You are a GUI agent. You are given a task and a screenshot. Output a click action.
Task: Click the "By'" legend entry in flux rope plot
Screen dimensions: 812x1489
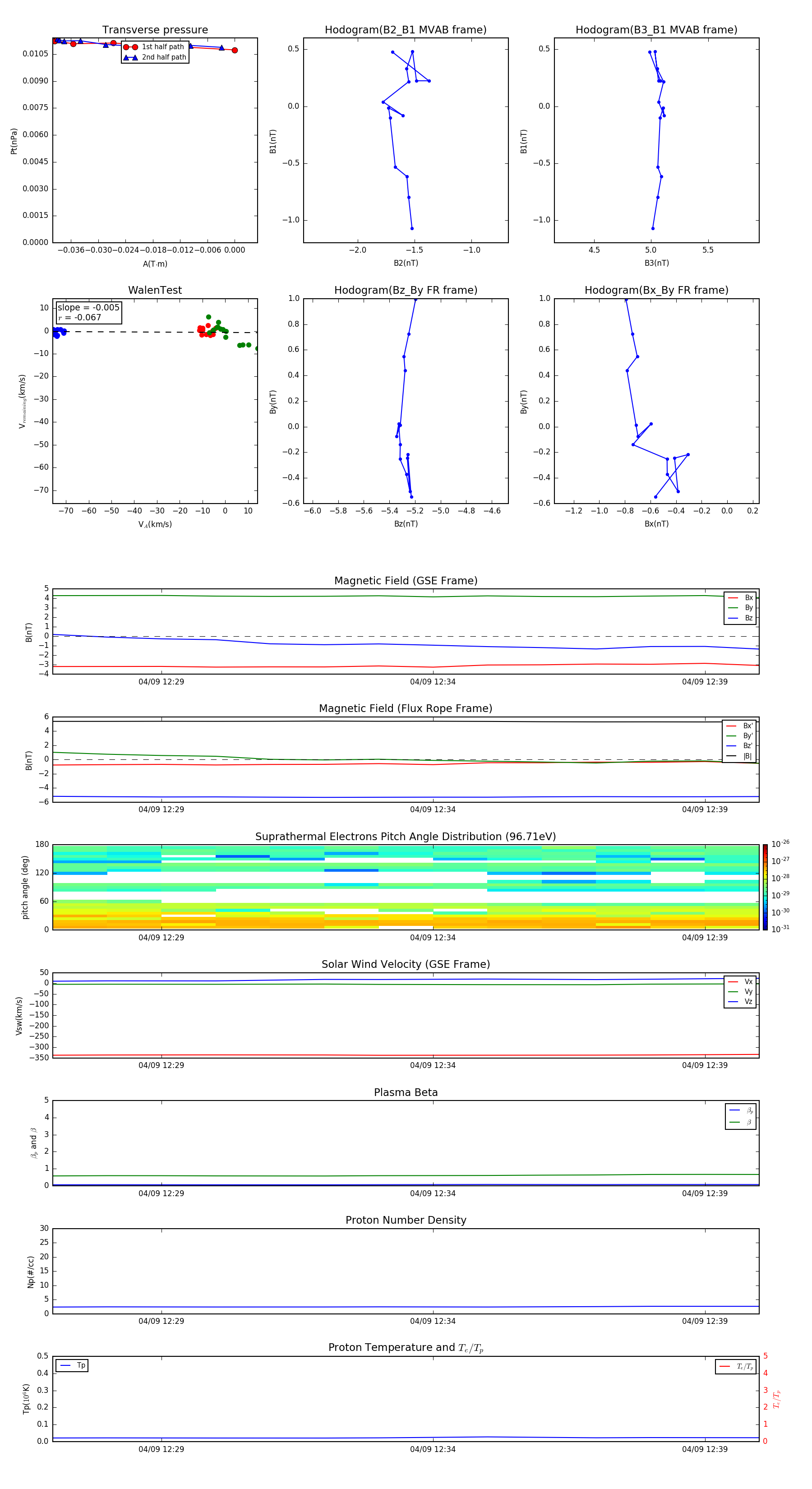740,736
